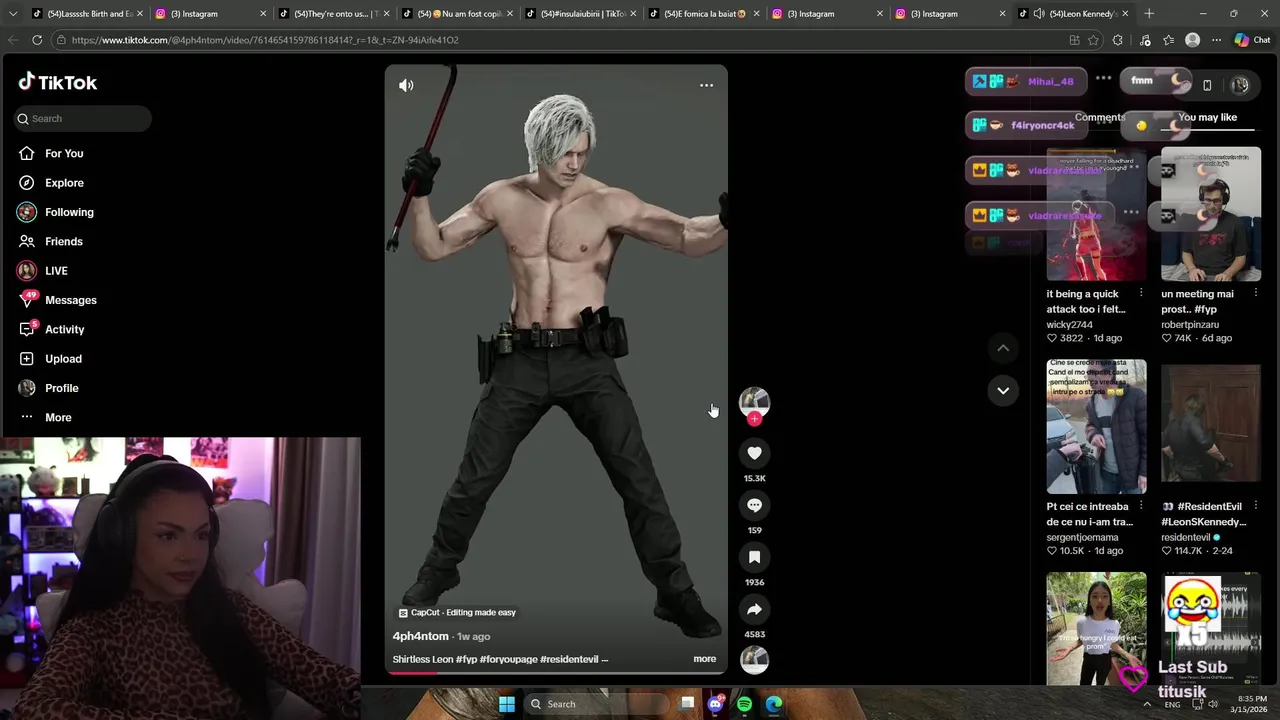
Task: Go to the previous video with up chevron
Action: pos(1002,348)
